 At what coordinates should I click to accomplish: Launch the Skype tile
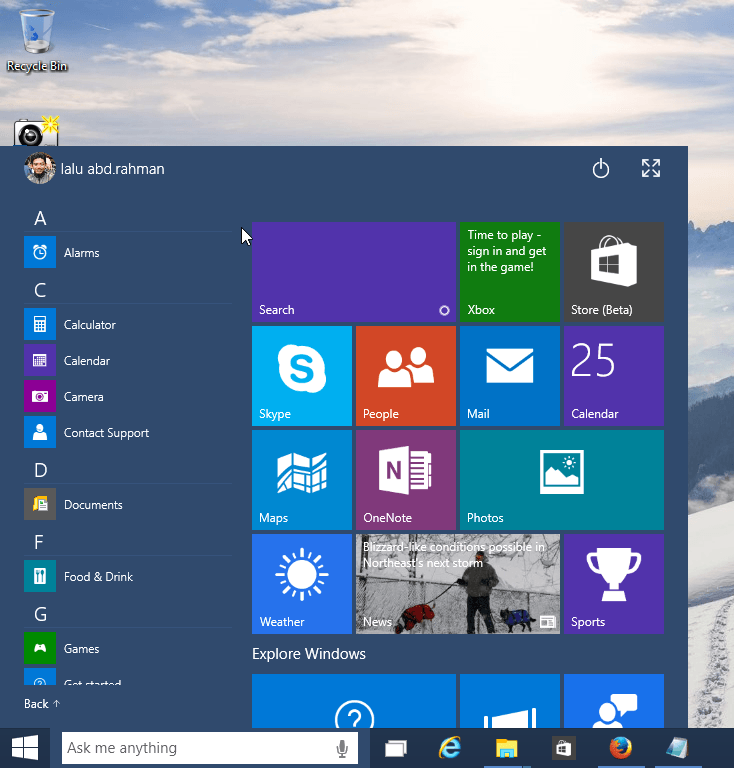[302, 376]
